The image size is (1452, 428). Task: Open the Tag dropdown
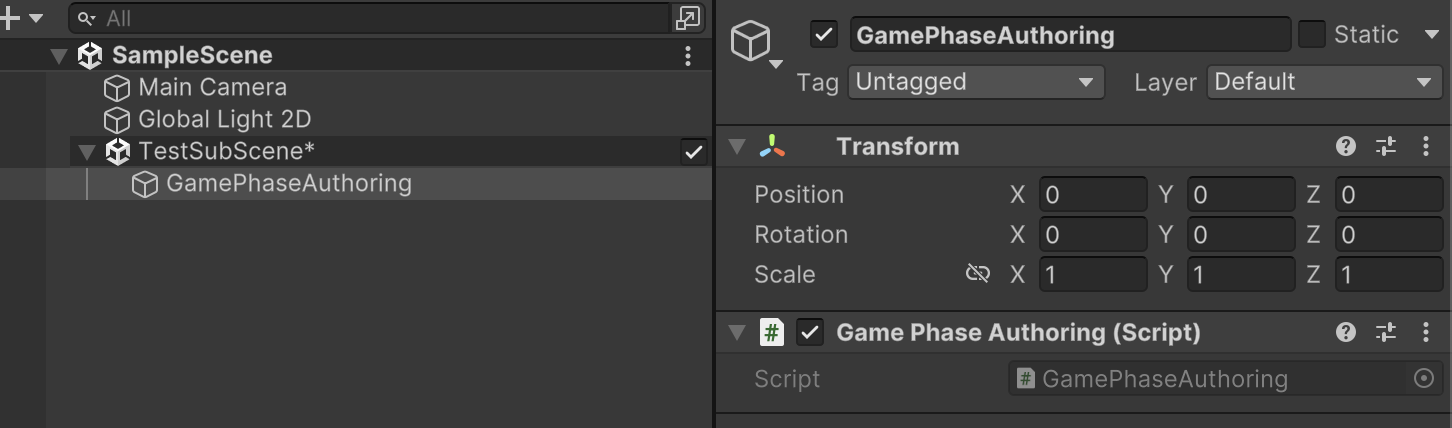coord(975,82)
